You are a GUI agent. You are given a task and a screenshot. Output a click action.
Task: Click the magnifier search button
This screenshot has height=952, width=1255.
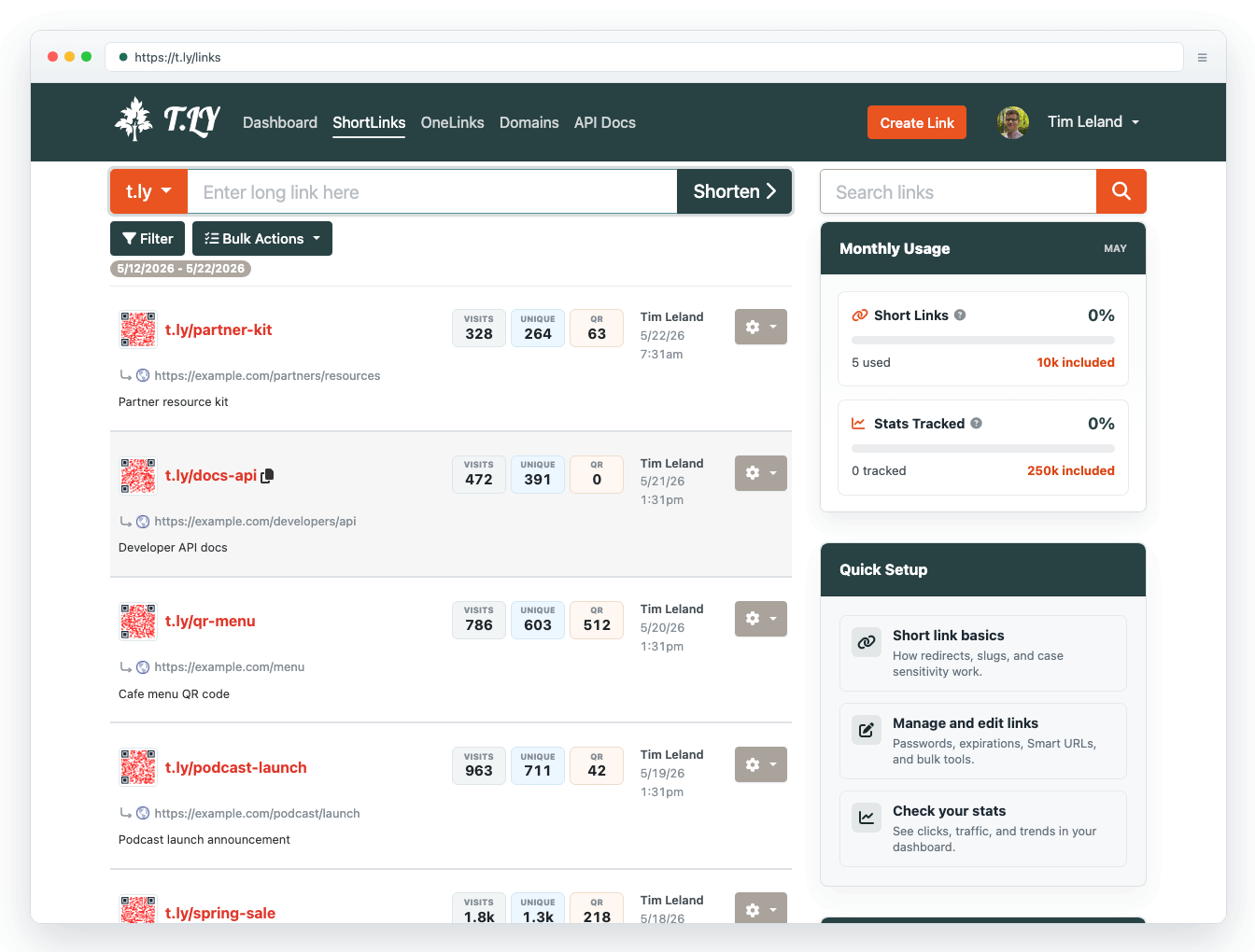pyautogui.click(x=1121, y=191)
